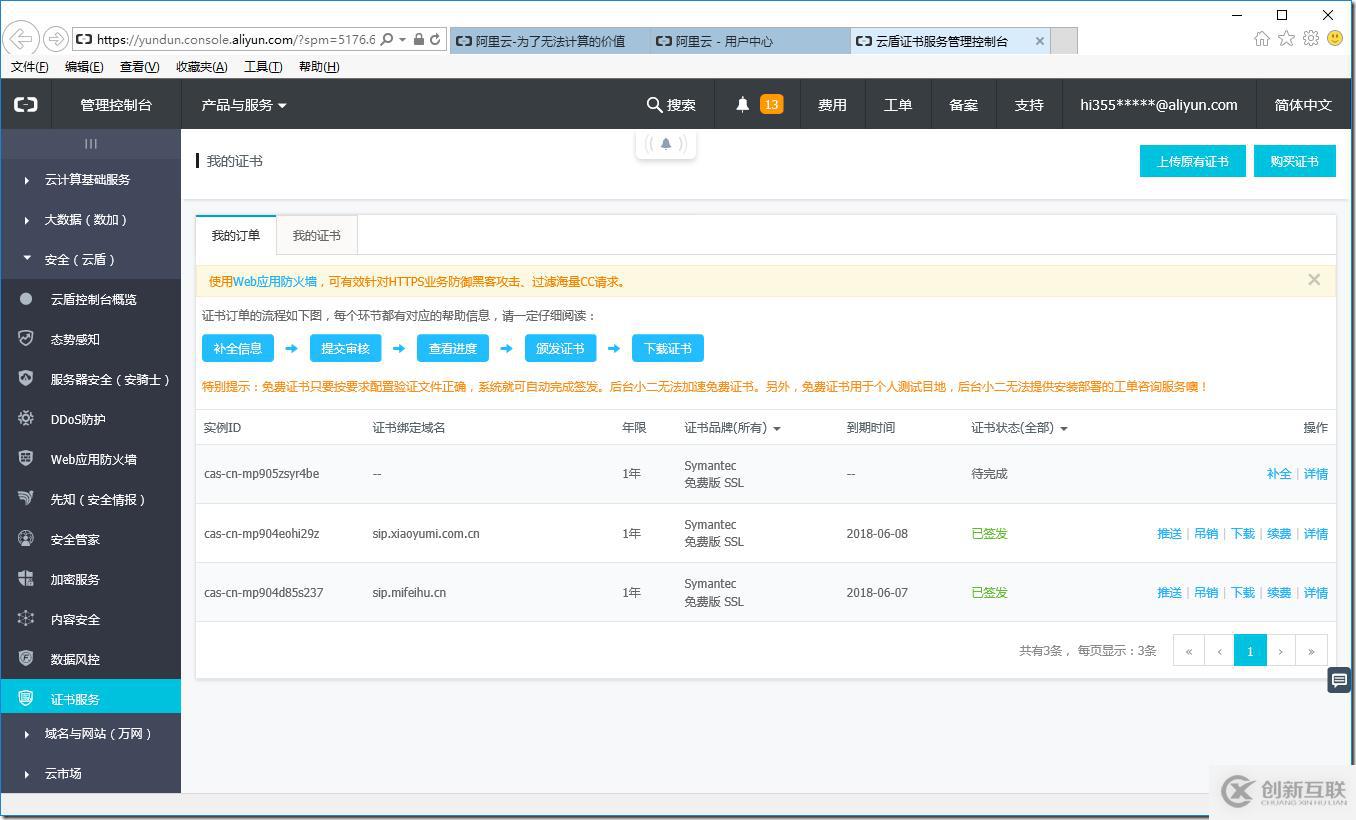The height and width of the screenshot is (820, 1356).
Task: Open the browser settings gear
Action: (x=1311, y=39)
